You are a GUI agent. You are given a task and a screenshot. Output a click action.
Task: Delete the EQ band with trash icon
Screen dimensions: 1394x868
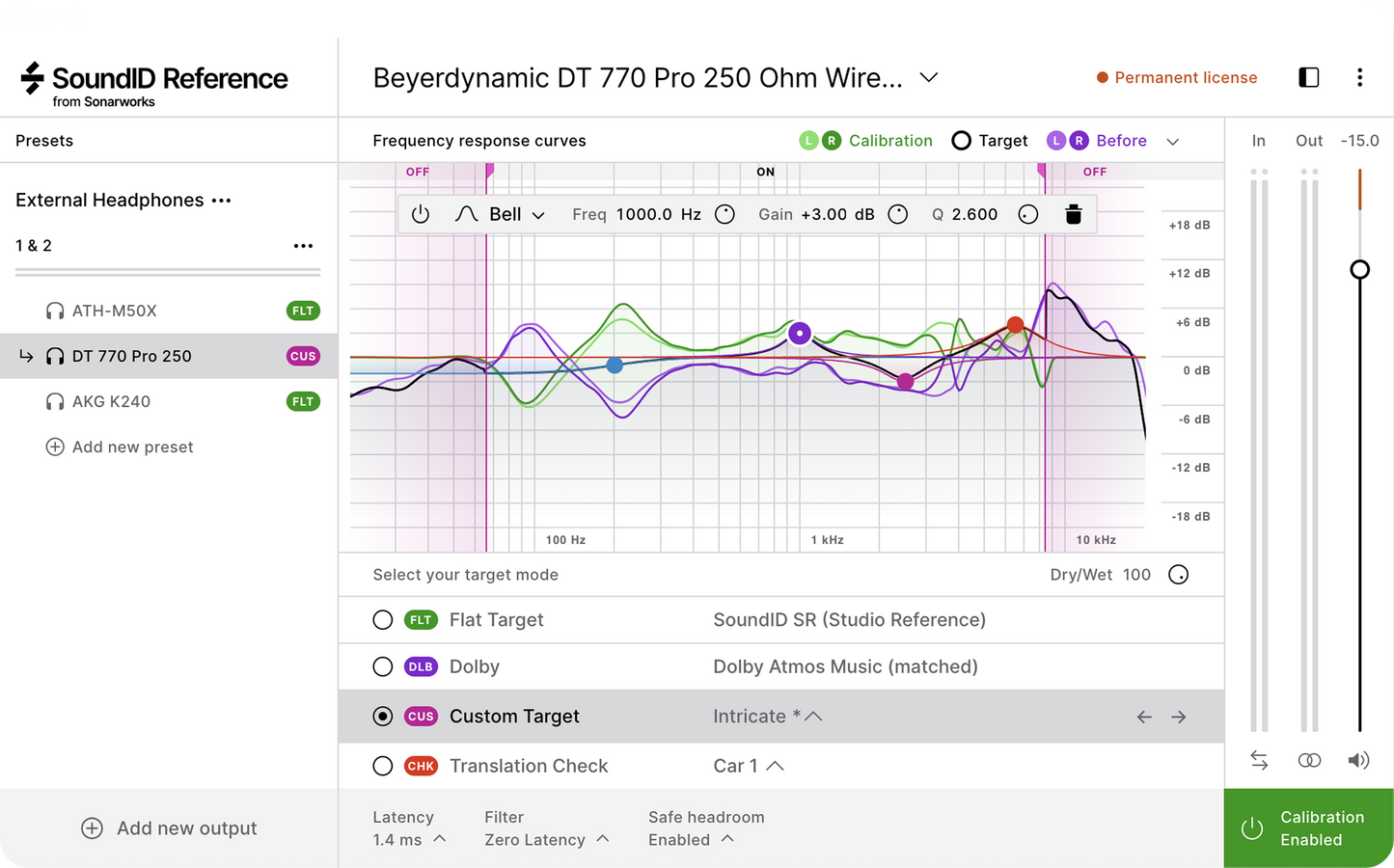pyautogui.click(x=1073, y=214)
